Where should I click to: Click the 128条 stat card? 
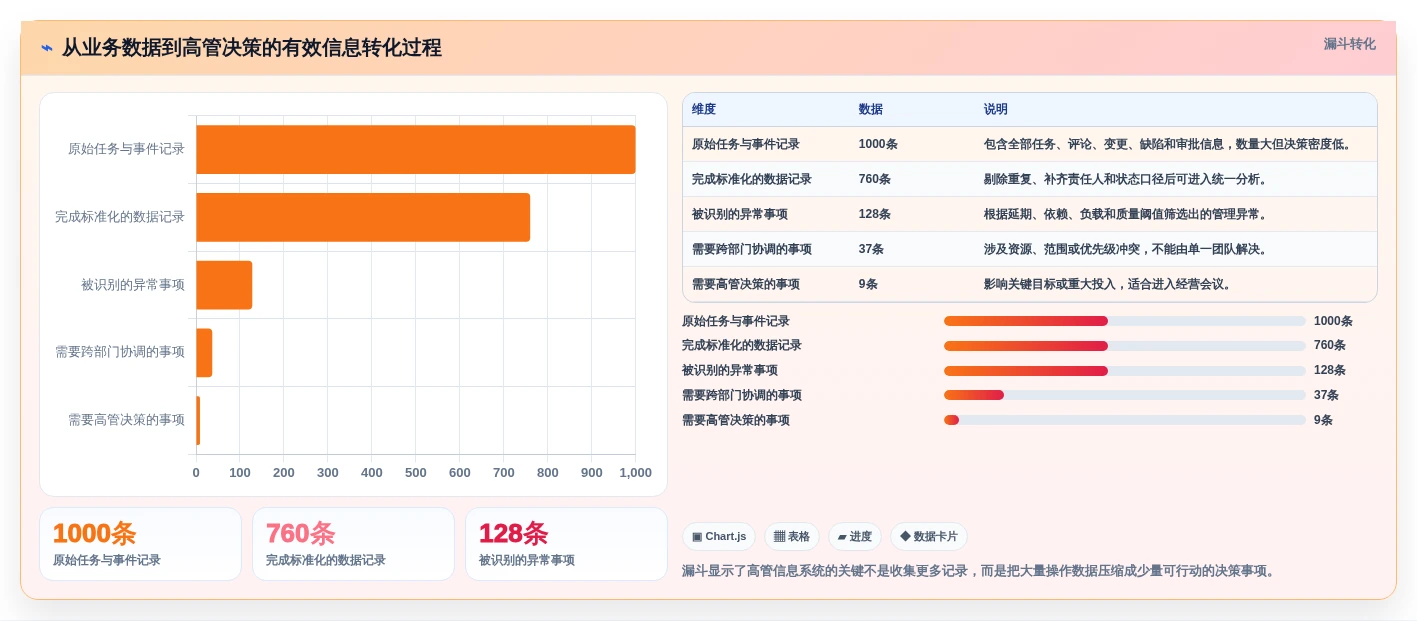pos(566,544)
